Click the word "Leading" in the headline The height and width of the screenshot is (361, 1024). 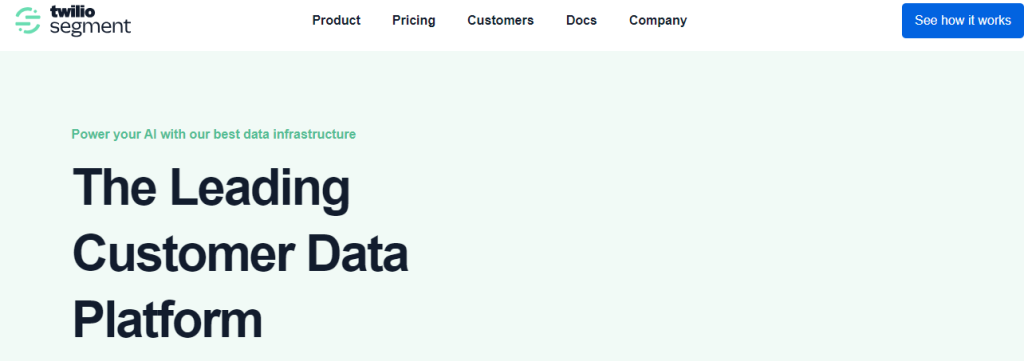(x=260, y=190)
